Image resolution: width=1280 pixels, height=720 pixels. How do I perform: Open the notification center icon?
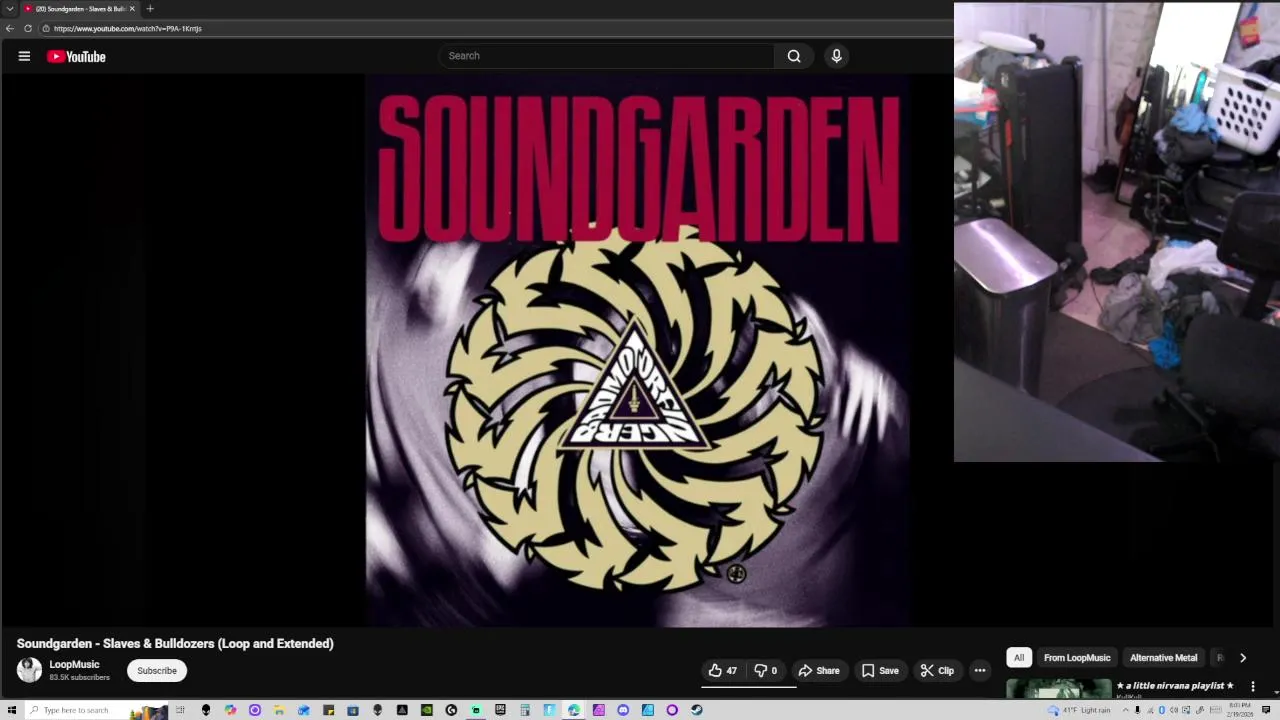[1266, 710]
